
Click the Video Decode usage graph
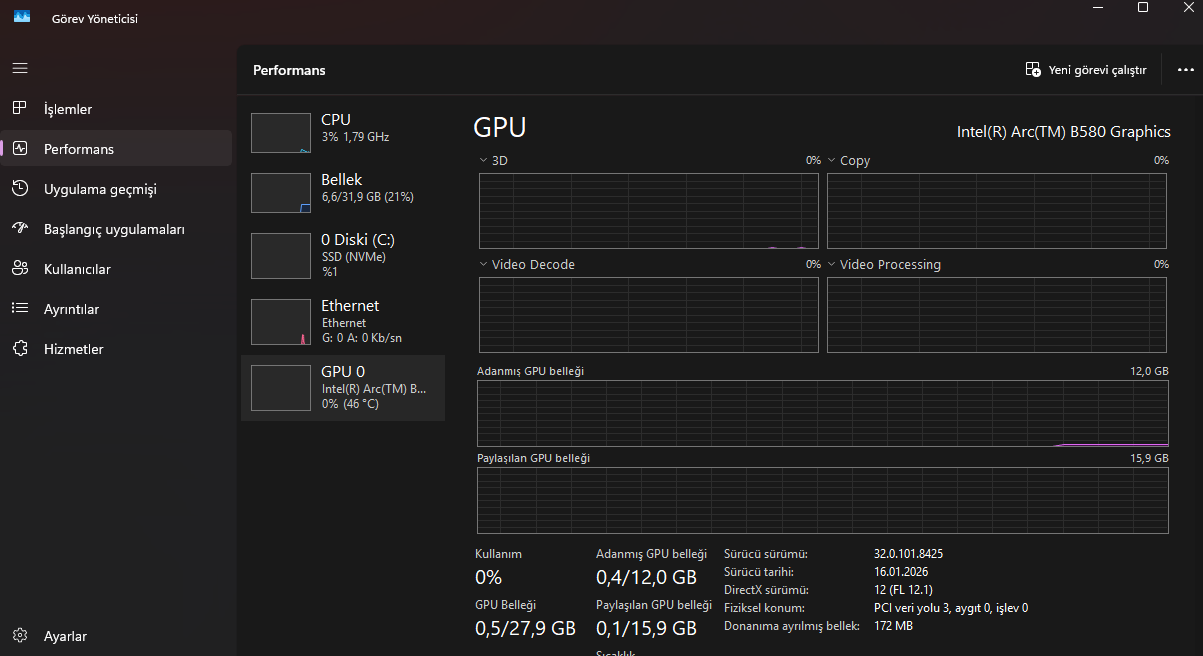click(x=648, y=315)
